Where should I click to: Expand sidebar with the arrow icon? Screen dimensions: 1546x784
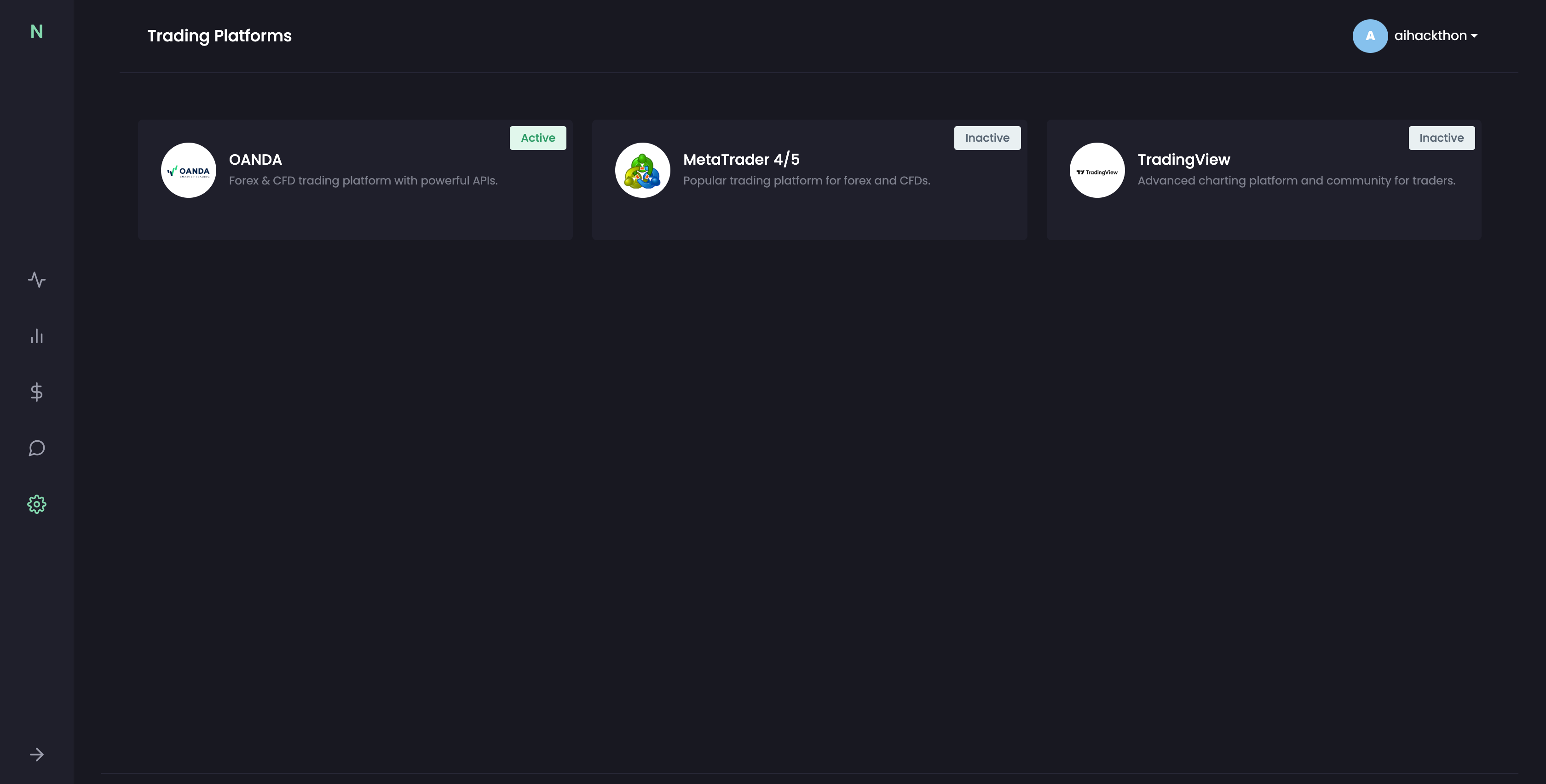coord(37,755)
